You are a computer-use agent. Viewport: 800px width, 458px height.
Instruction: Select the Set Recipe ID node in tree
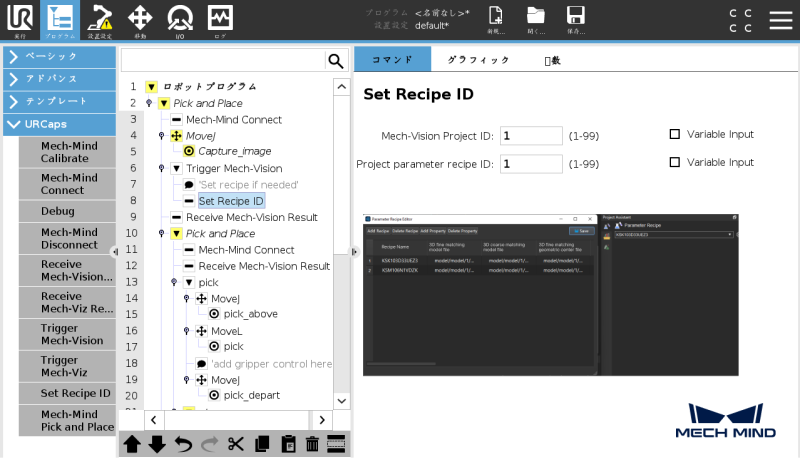[x=231, y=201]
